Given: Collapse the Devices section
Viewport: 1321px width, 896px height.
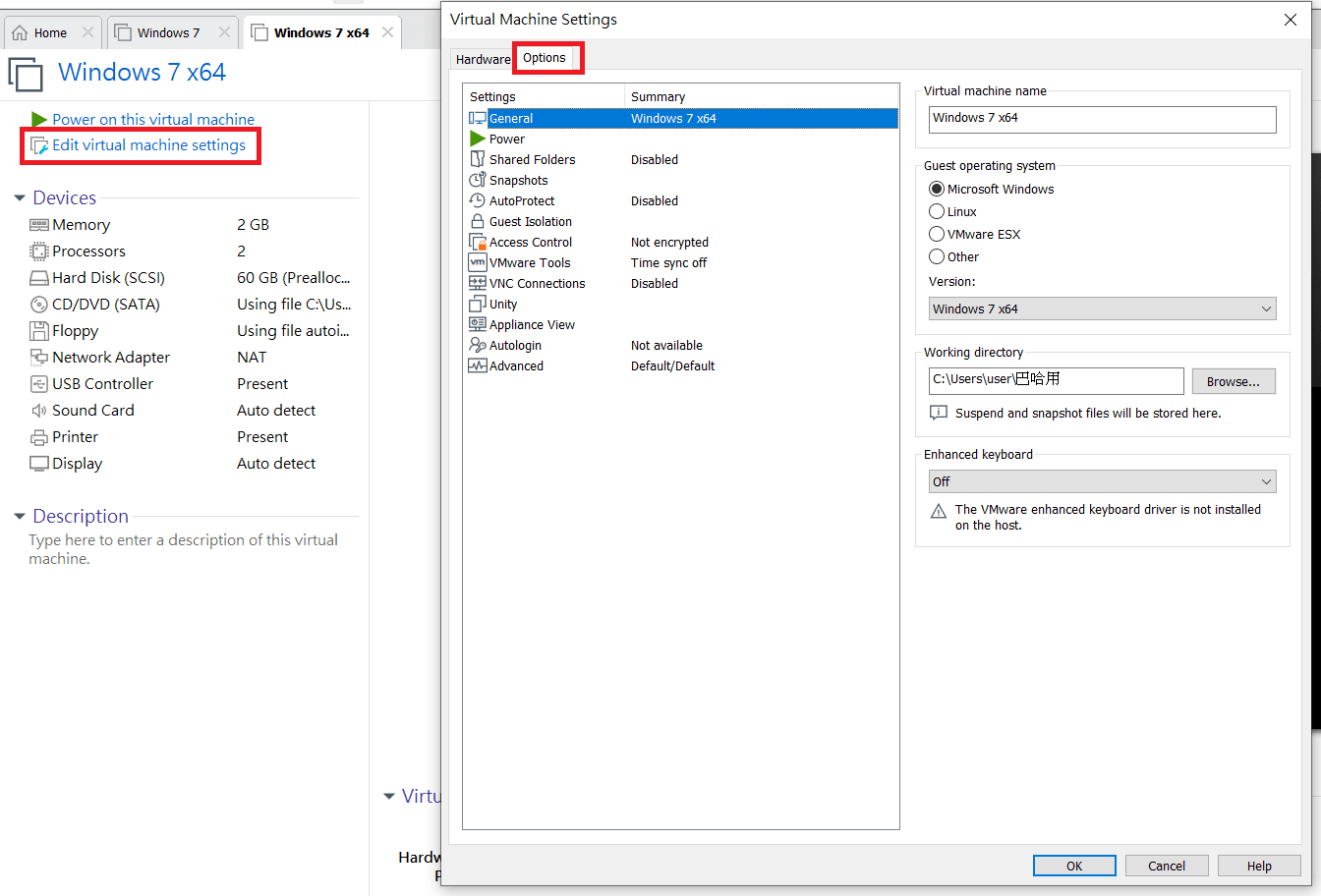Looking at the screenshot, I should [20, 198].
